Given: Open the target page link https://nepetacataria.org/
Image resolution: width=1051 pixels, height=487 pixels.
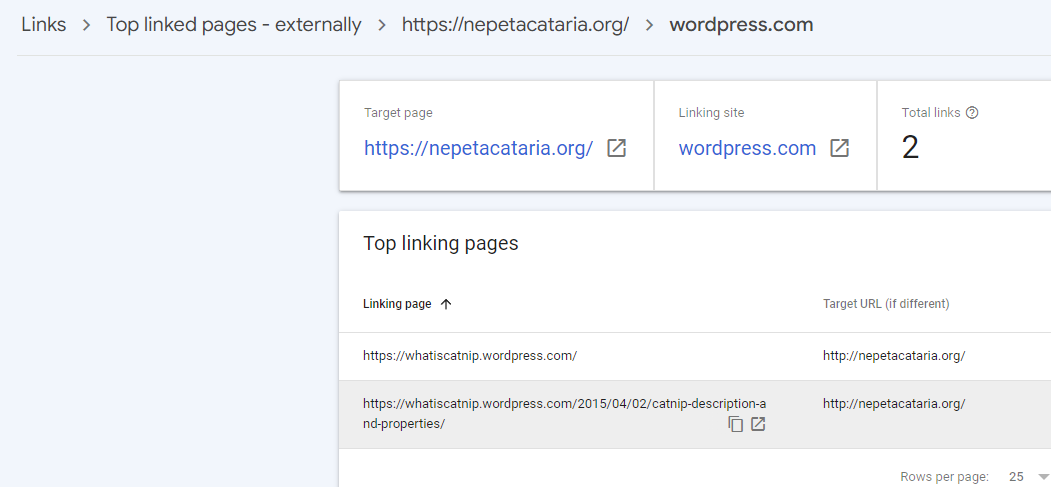Looking at the screenshot, I should (x=479, y=148).
